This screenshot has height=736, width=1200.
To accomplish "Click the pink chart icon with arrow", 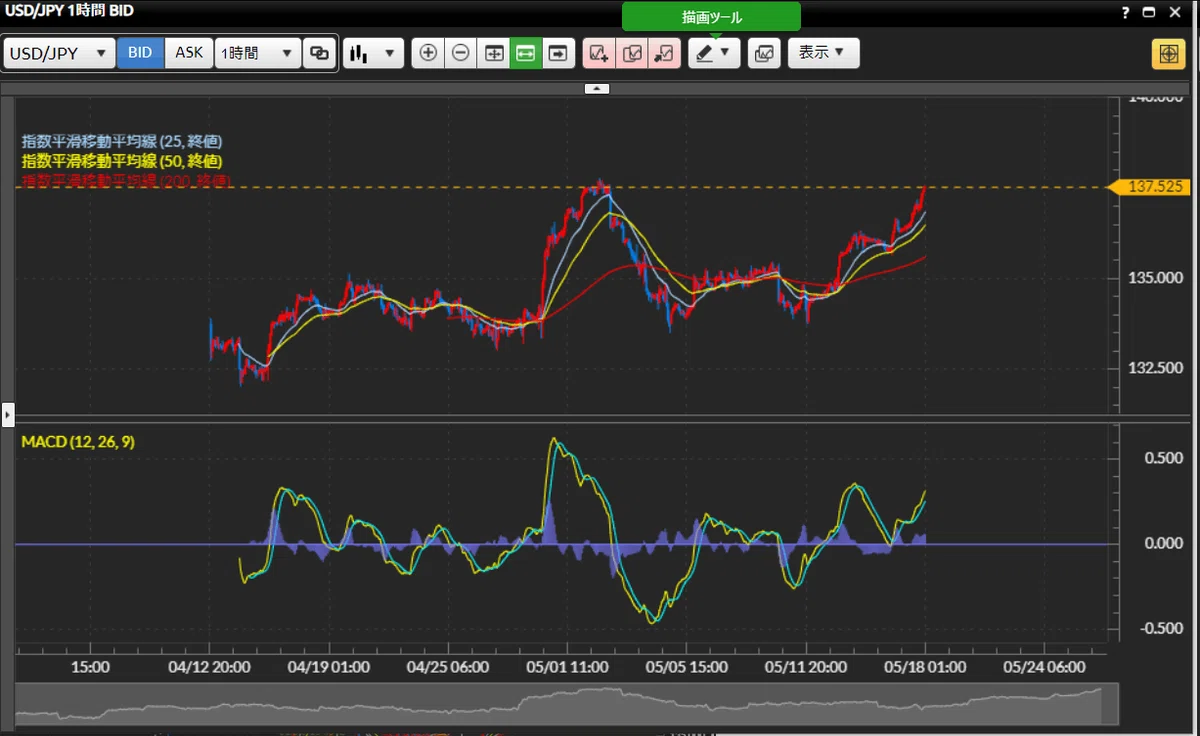I will click(x=665, y=53).
